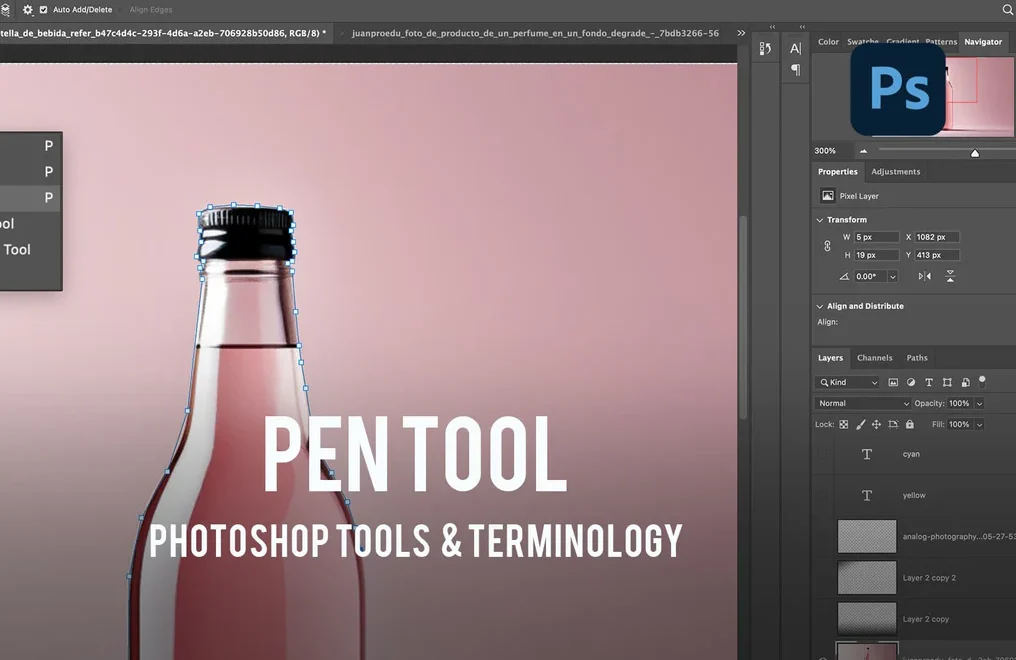Open the Kind layer filter dropdown
This screenshot has height=660, width=1016.
(x=848, y=382)
